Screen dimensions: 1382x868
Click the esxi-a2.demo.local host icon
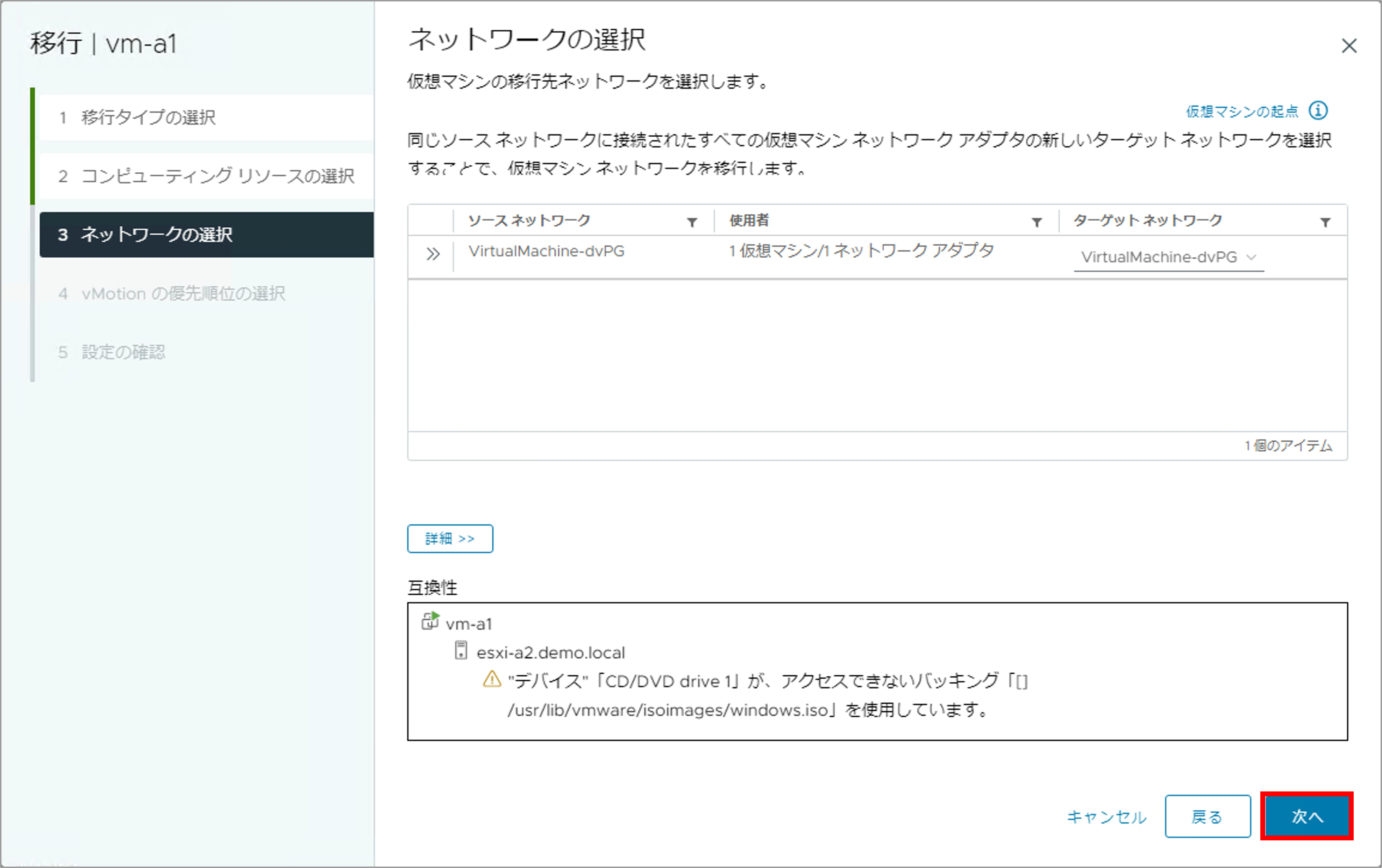click(x=460, y=651)
